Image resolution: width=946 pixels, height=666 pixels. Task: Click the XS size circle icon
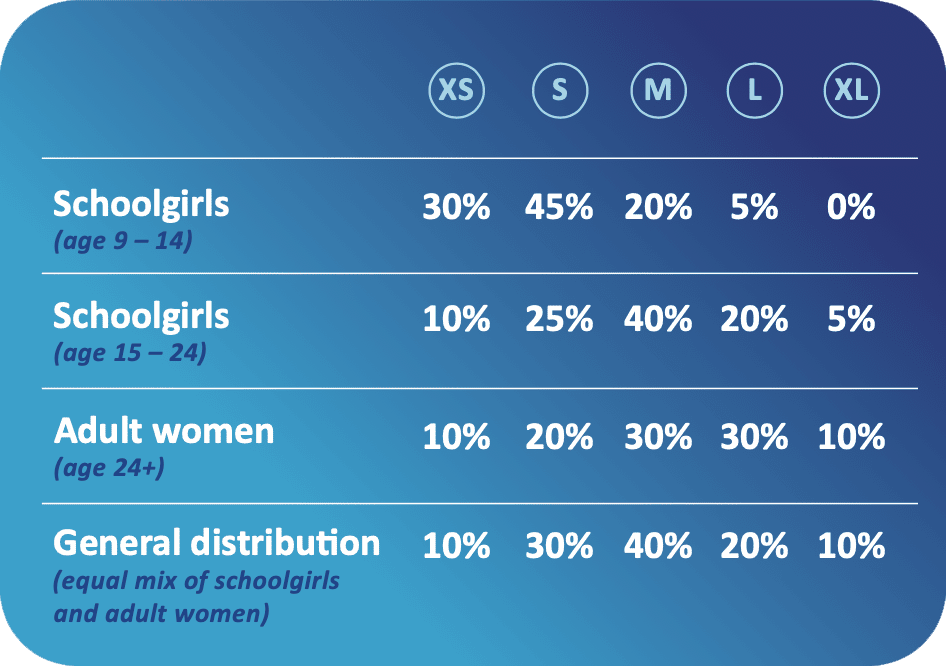[x=457, y=90]
